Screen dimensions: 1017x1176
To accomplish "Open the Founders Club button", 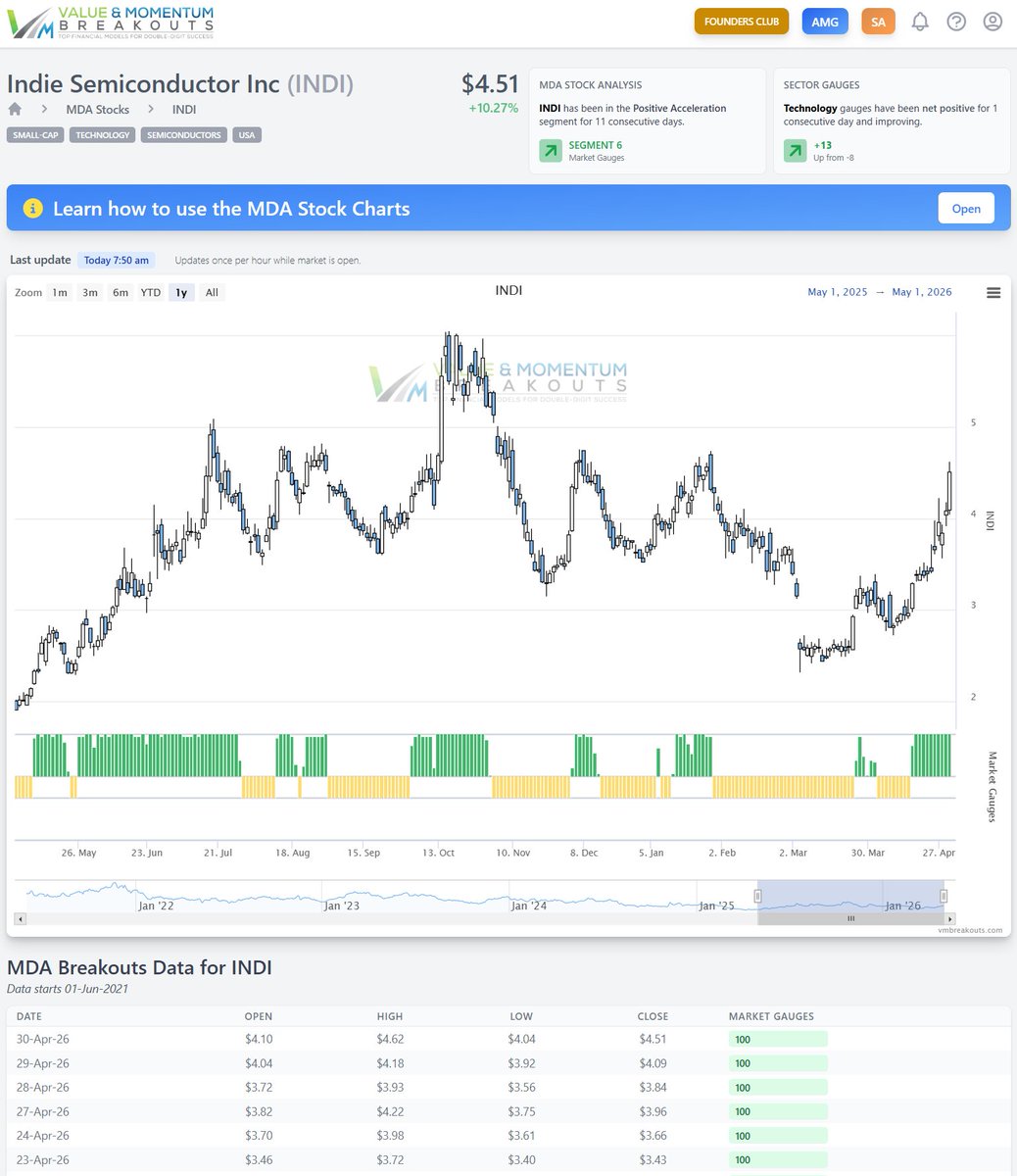I will 741,22.
